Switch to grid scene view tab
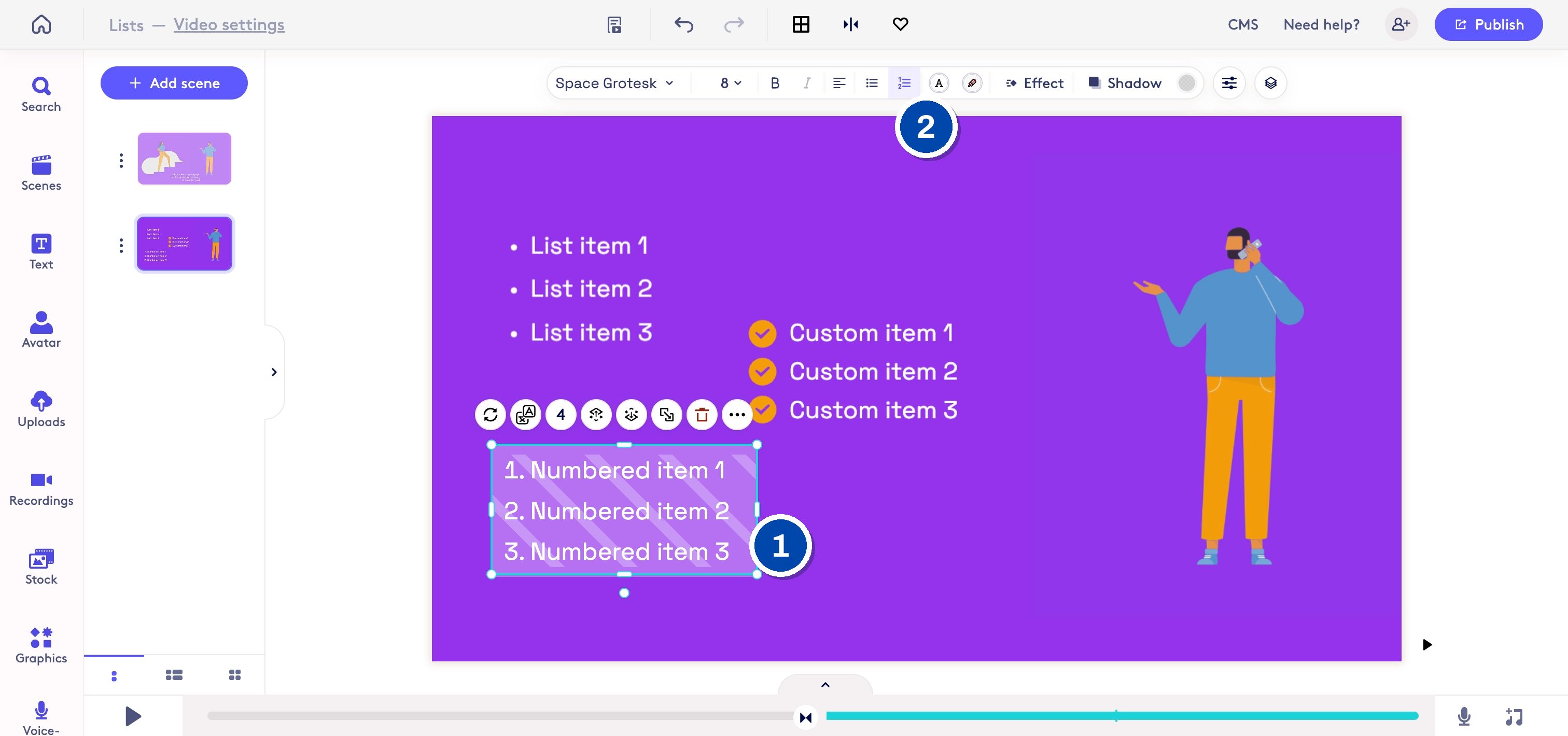Screen dimensions: 1568x736 tap(234, 675)
